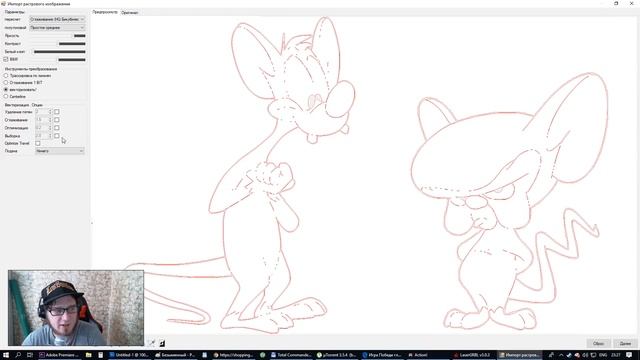640x360 pixels.
Task: Click the Pinky and Brain preview image
Action: (364, 176)
